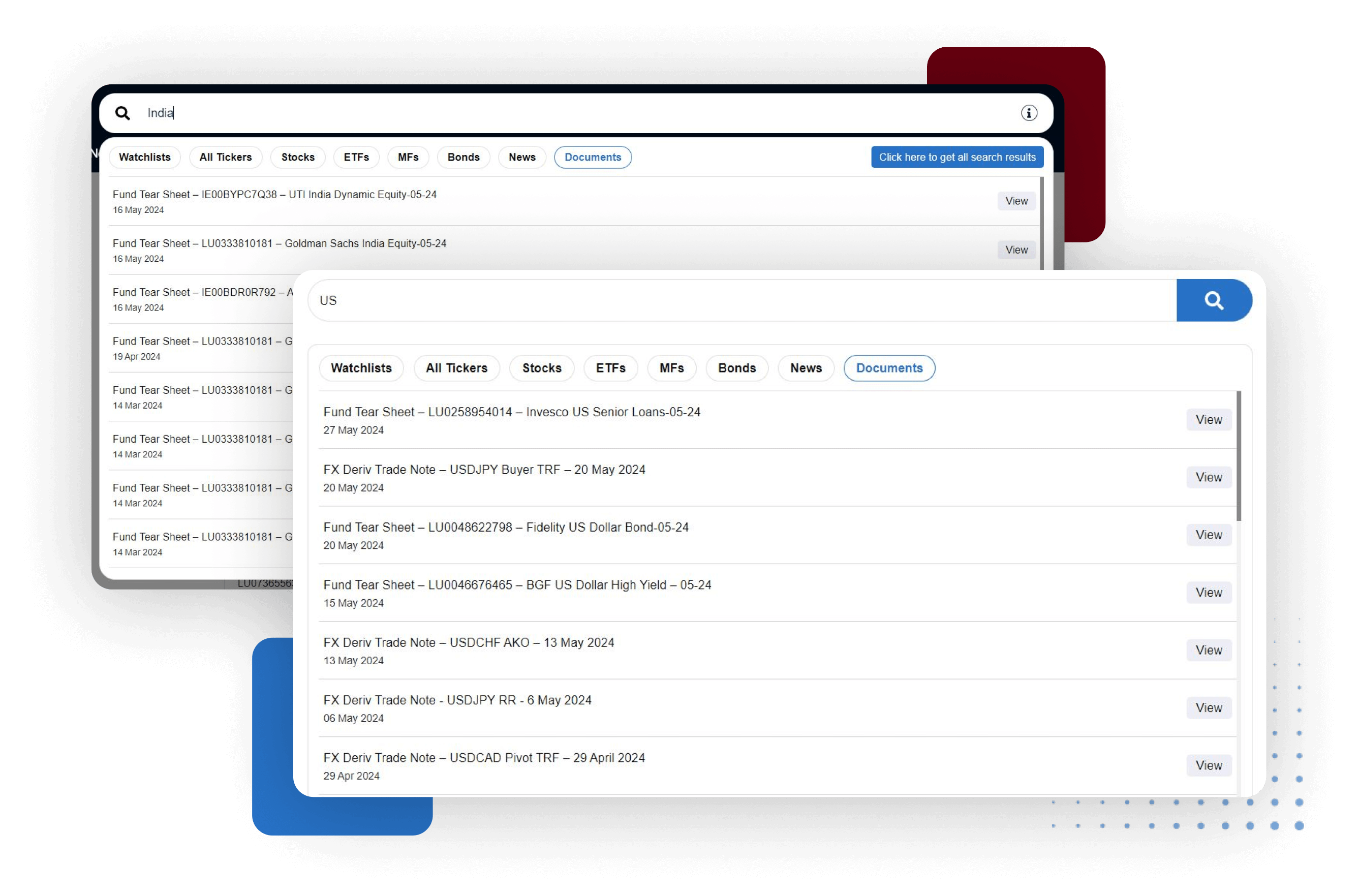Select the Documents tab in back panel
Screen dimensions: 1358x896
click(592, 157)
